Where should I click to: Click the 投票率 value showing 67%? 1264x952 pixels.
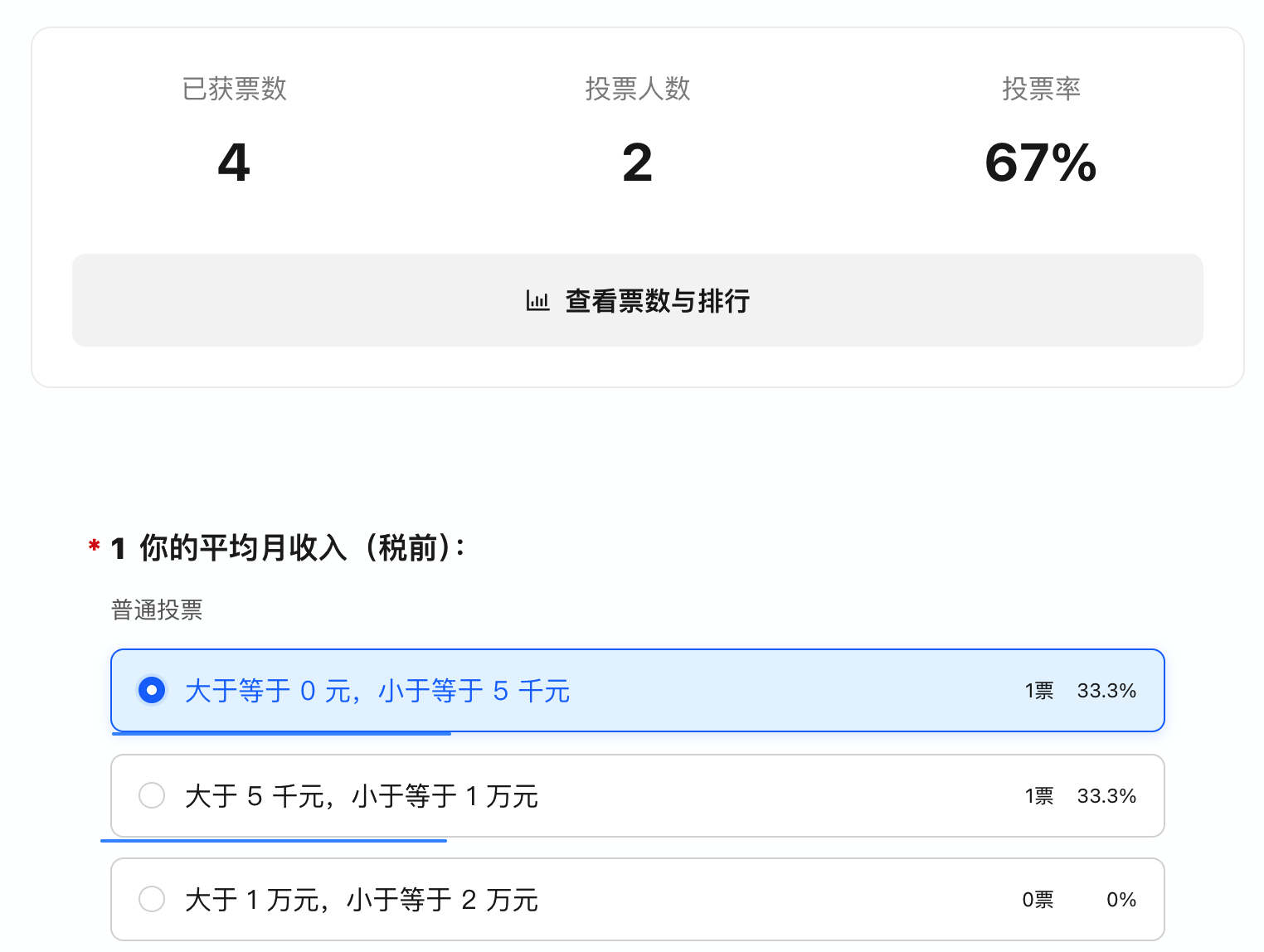coord(1040,163)
